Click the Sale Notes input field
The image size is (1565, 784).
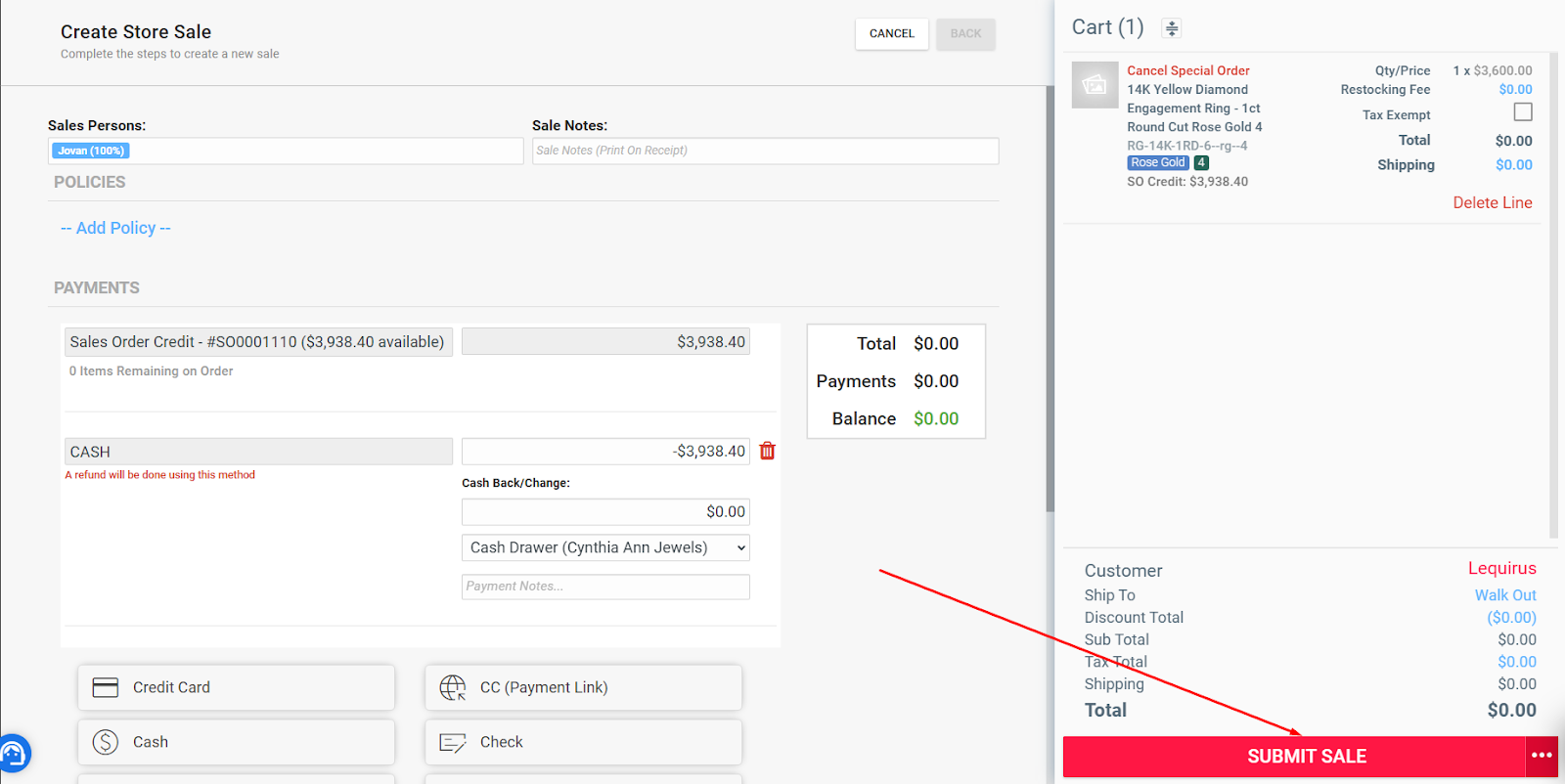click(765, 151)
